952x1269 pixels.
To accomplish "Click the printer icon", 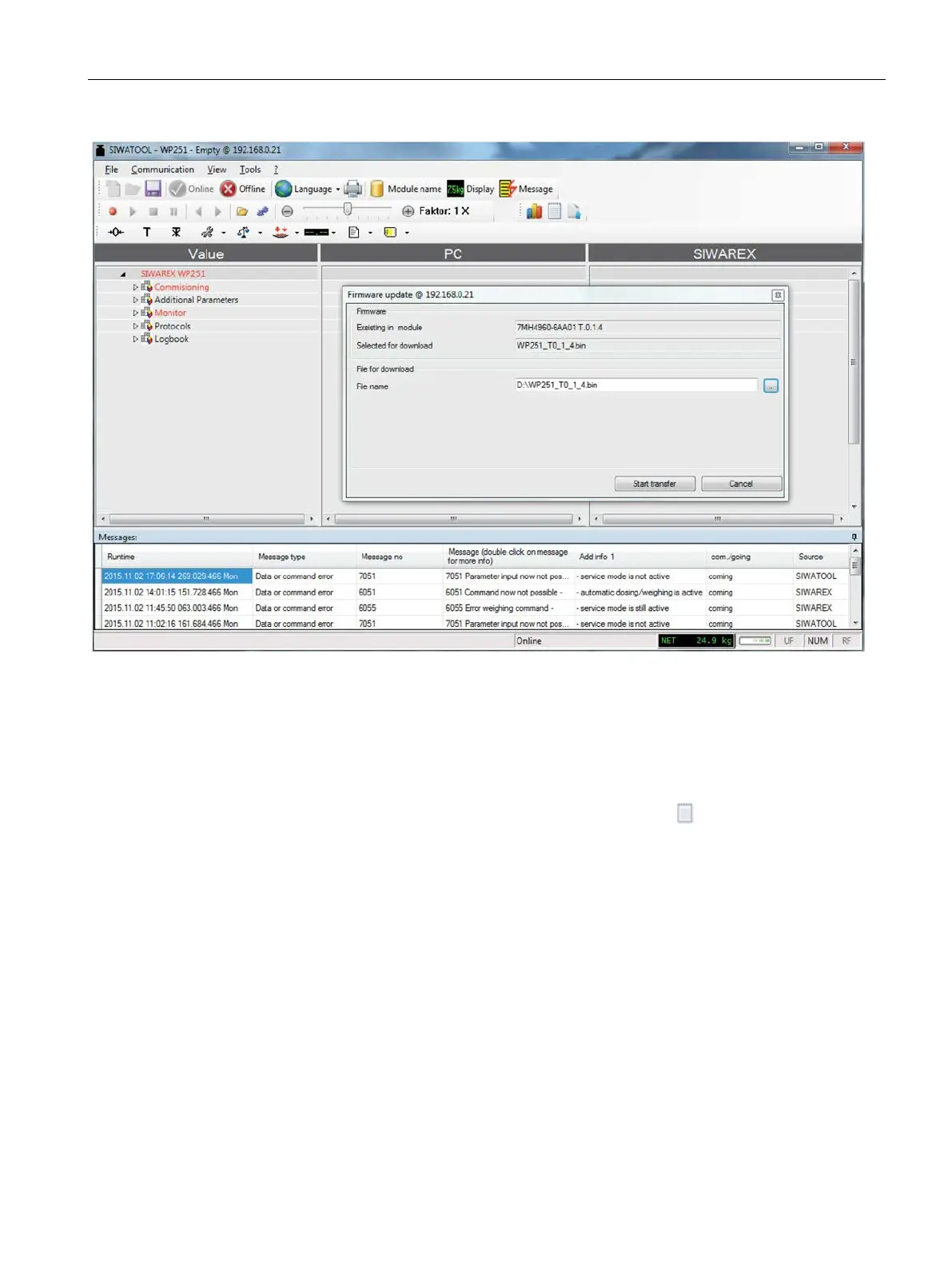I will point(353,189).
